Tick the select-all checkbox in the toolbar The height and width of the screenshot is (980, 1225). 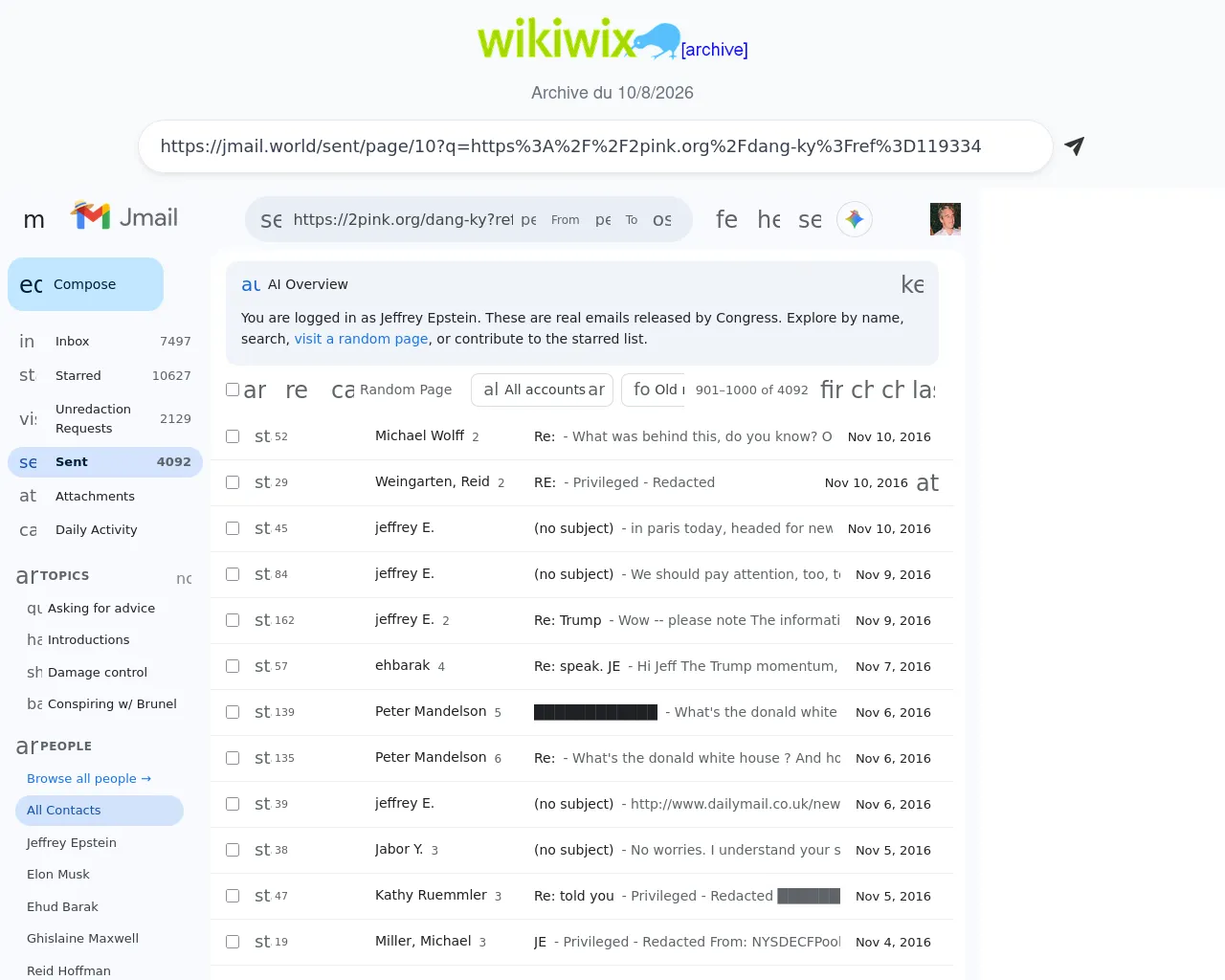(x=233, y=390)
